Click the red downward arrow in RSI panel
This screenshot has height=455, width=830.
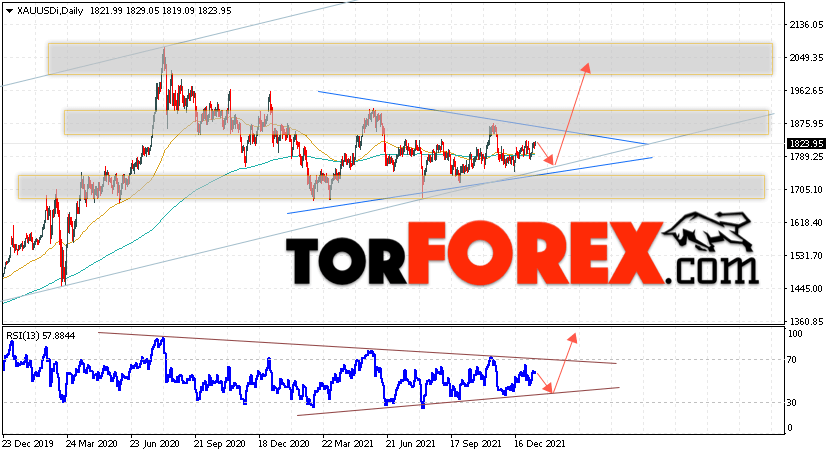pyautogui.click(x=545, y=383)
